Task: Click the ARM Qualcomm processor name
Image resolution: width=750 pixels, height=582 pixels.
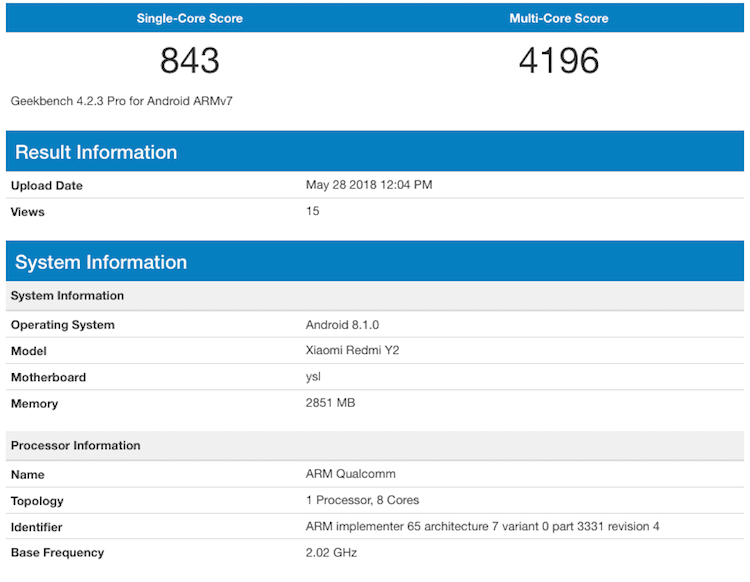Action: click(351, 474)
